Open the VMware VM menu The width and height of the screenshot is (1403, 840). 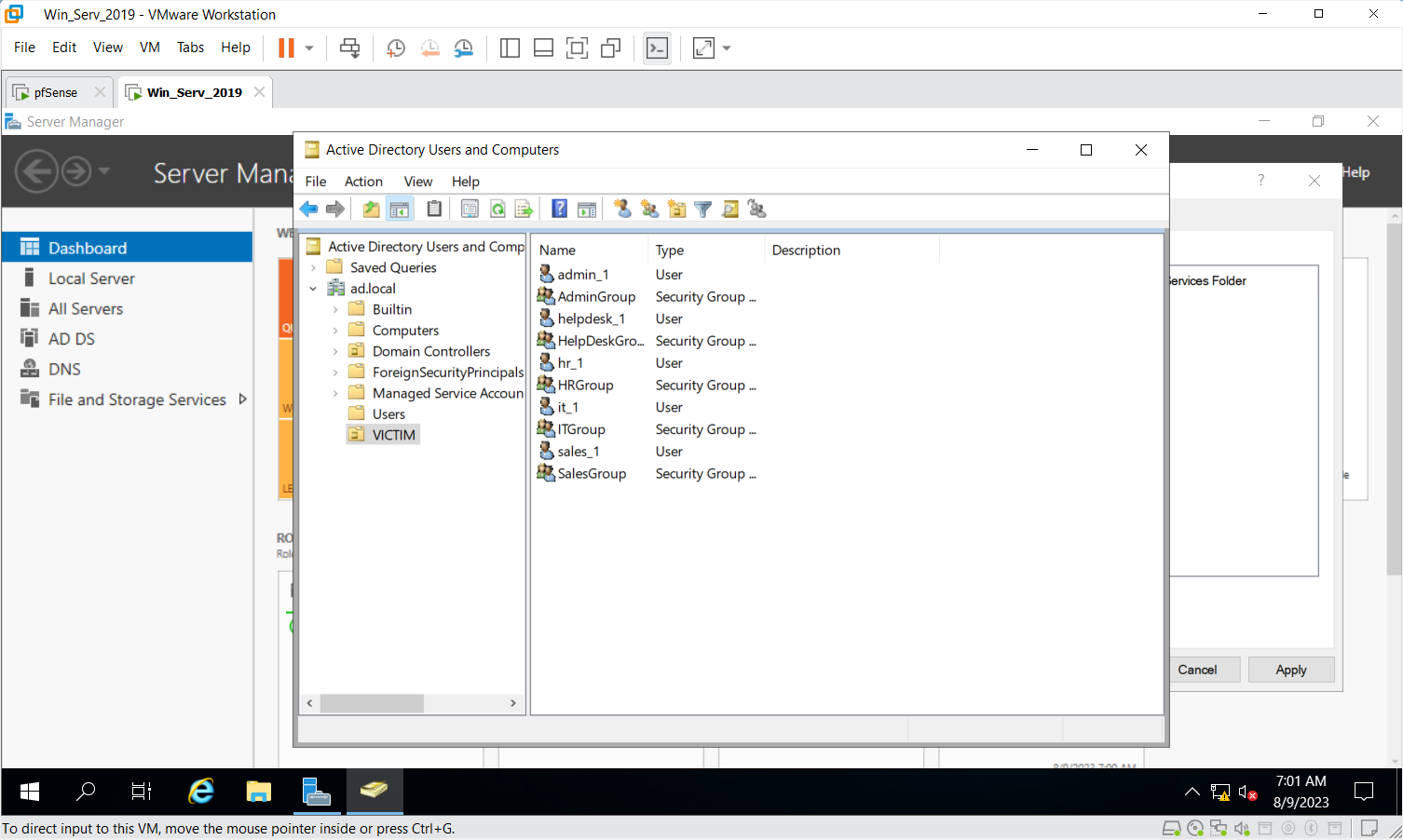(x=150, y=47)
